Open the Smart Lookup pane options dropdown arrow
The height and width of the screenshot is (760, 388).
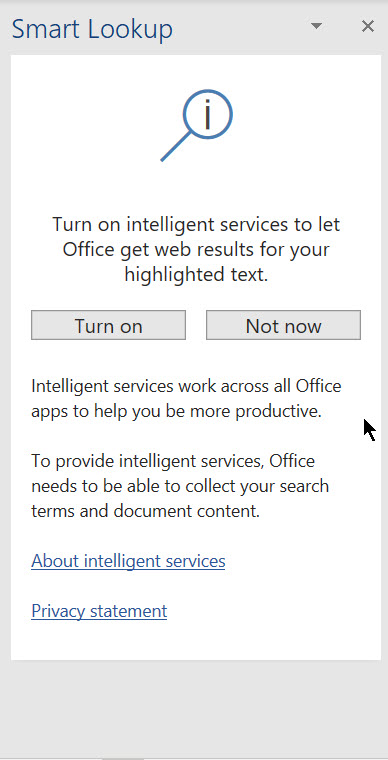coord(316,25)
